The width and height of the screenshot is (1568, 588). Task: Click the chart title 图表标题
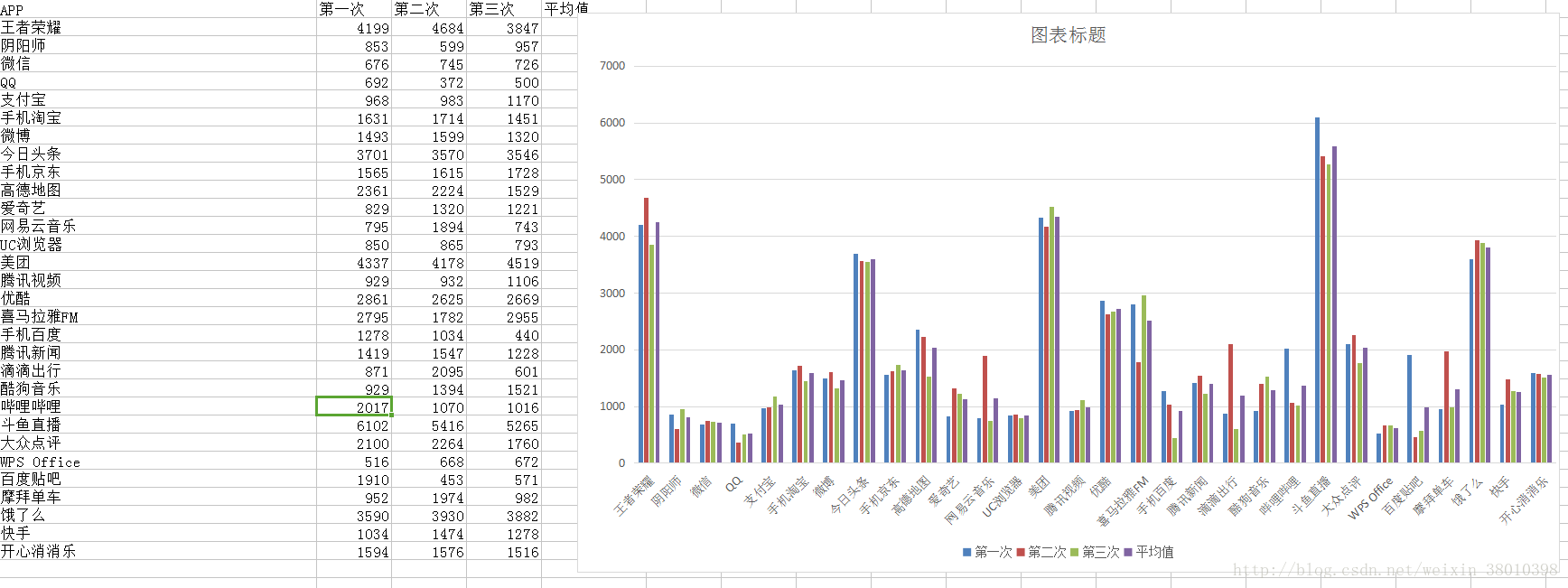1069,35
